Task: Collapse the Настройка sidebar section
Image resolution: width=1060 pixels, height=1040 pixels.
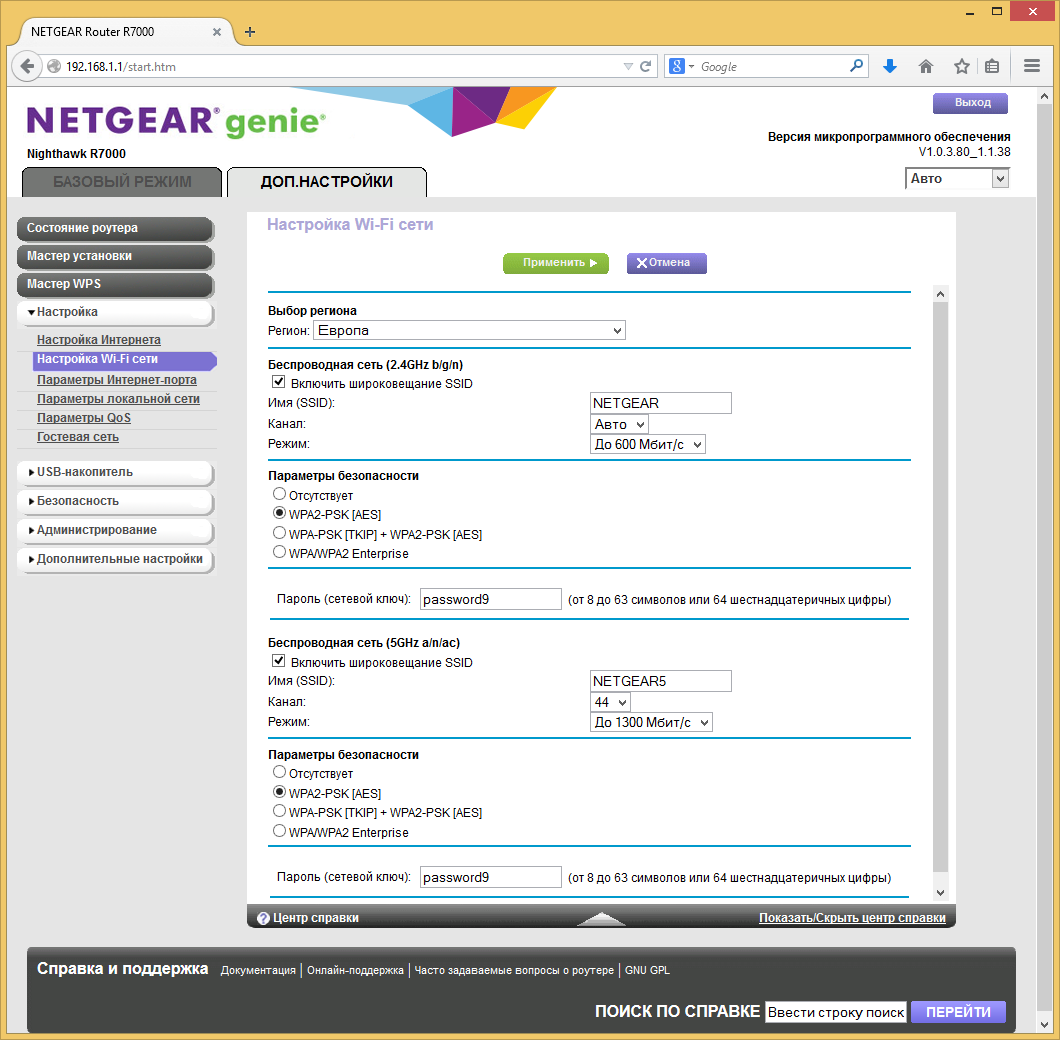Action: tap(116, 312)
